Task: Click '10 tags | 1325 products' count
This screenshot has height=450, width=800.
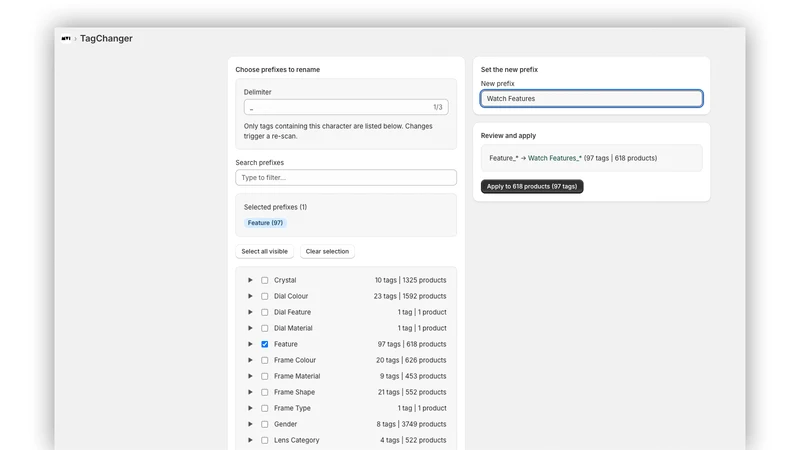Action: (410, 280)
